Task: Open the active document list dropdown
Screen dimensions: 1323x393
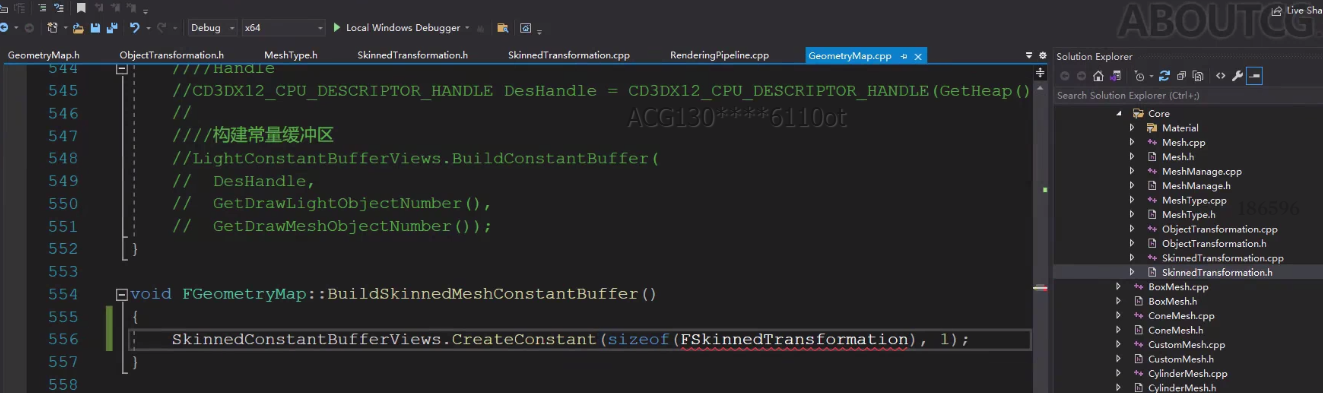Action: point(1029,56)
